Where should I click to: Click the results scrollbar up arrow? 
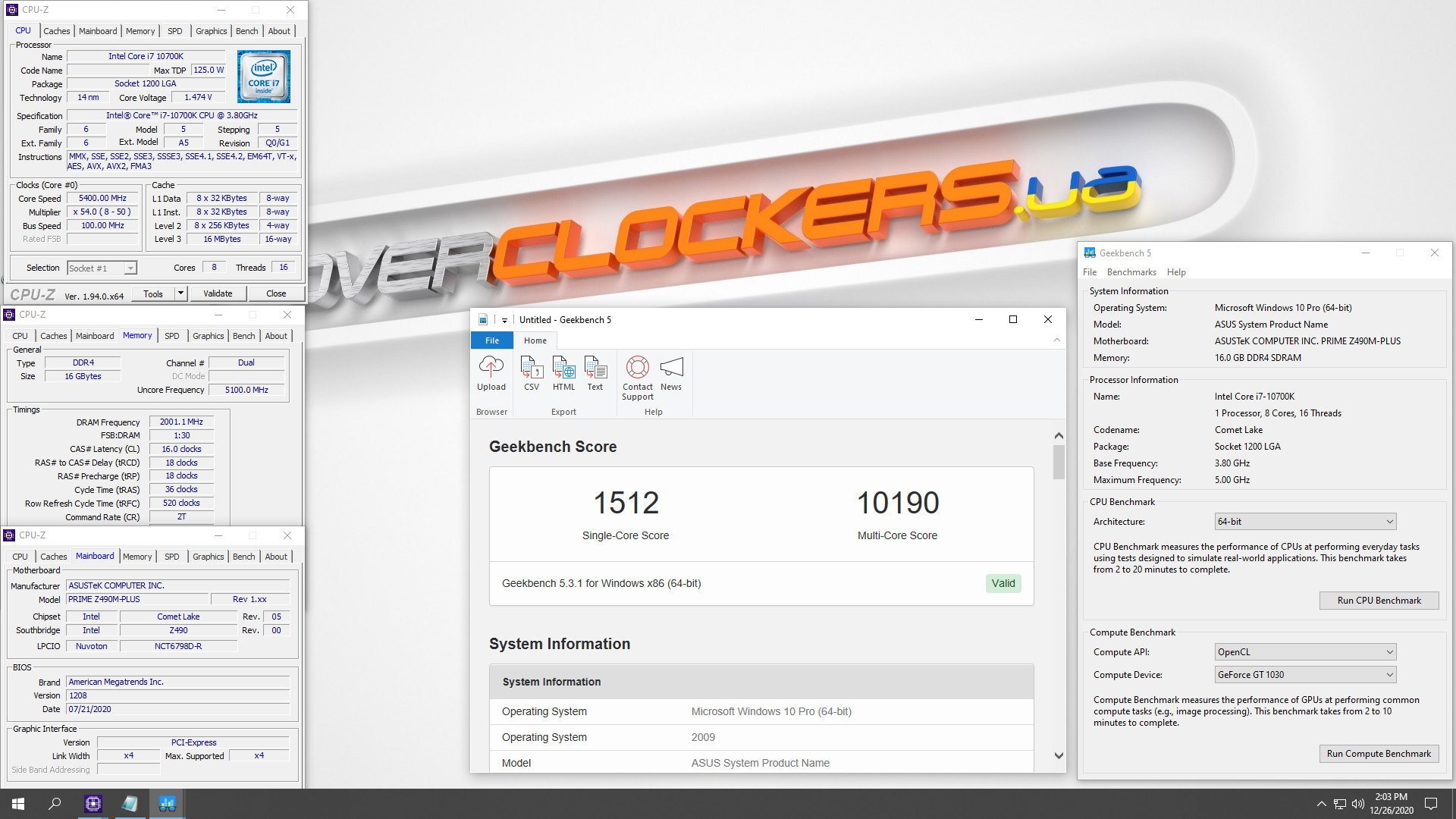[1059, 436]
